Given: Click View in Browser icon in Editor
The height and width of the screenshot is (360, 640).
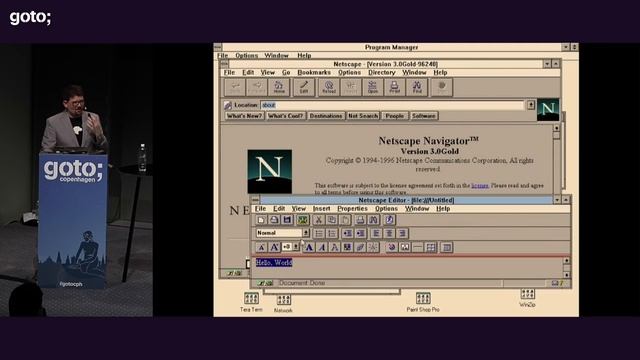Looking at the screenshot, I should pos(302,220).
